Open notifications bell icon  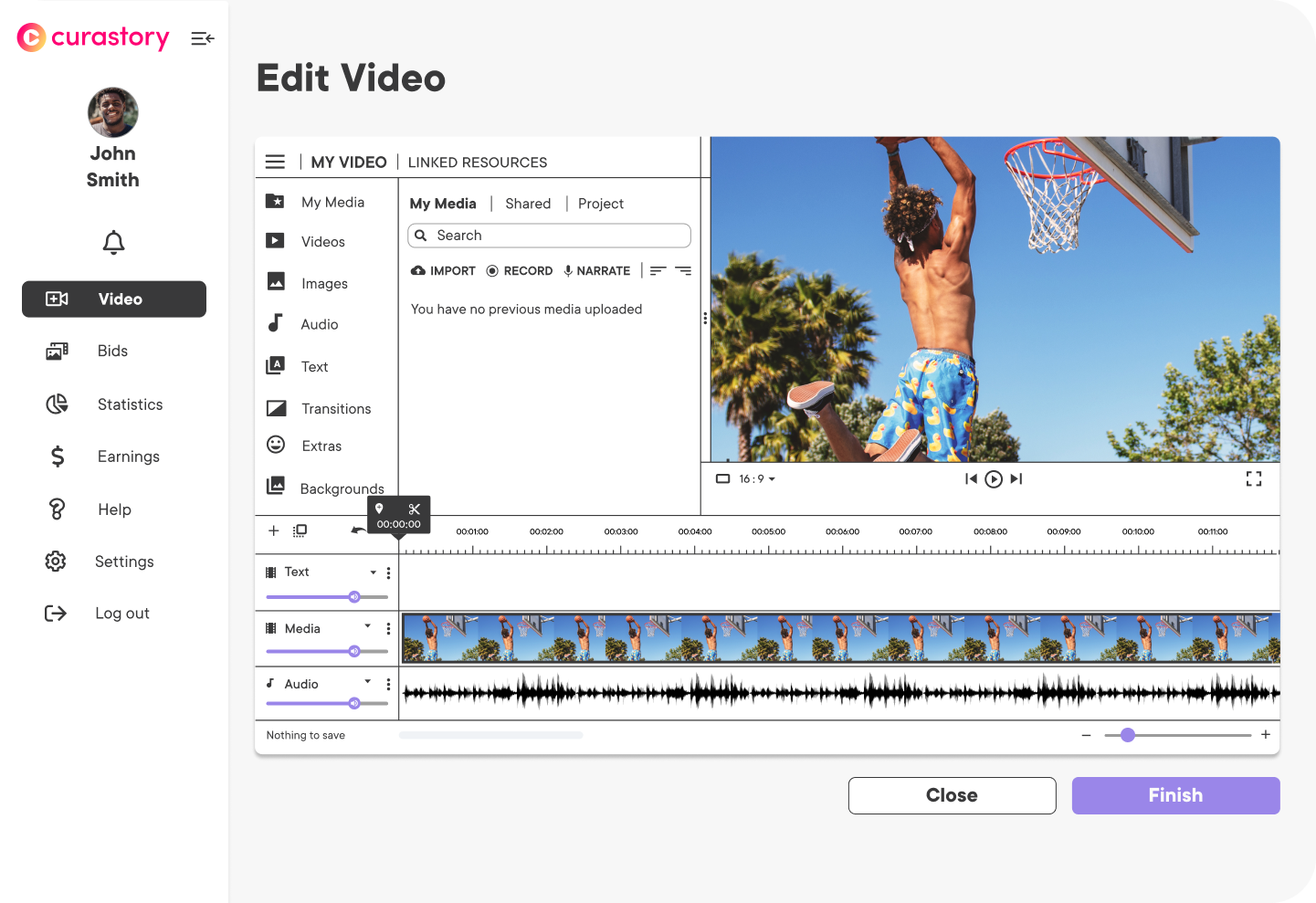[113, 243]
